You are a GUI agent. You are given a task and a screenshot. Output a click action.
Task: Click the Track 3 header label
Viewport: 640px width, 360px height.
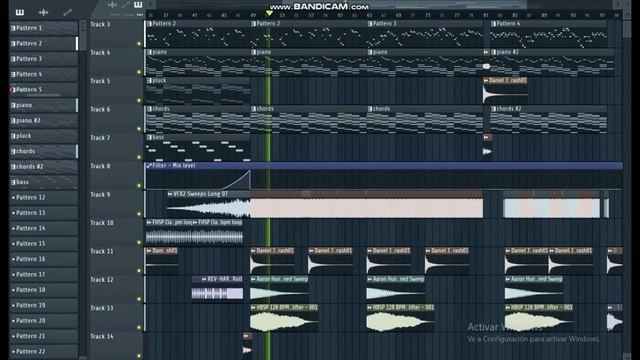point(100,24)
